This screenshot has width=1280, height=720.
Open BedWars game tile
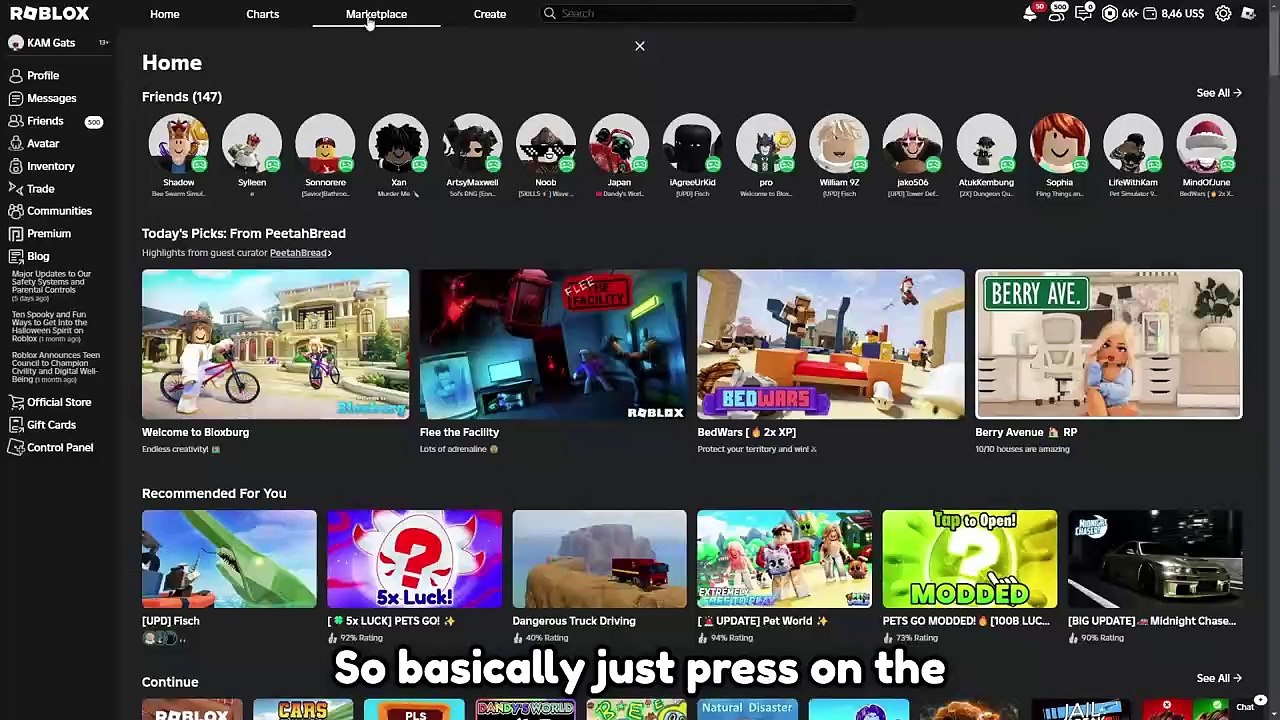pos(831,344)
